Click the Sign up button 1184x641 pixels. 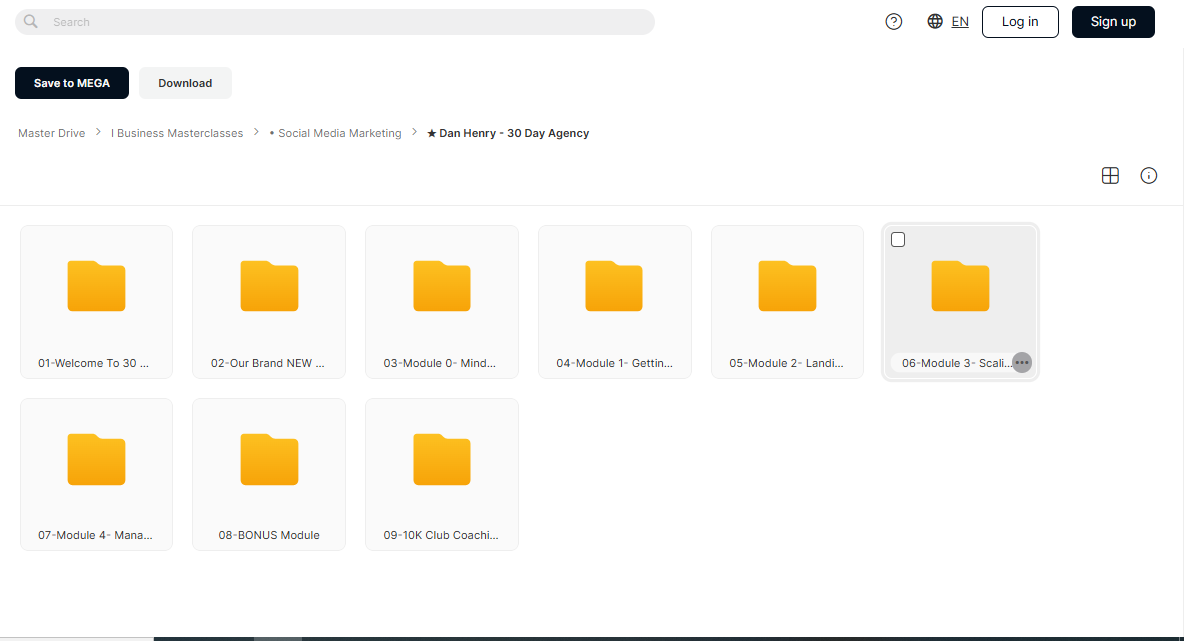[1113, 22]
